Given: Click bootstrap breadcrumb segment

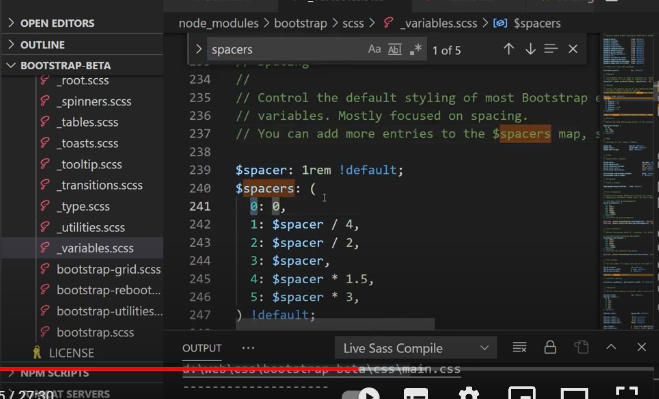Looking at the screenshot, I should (301, 23).
